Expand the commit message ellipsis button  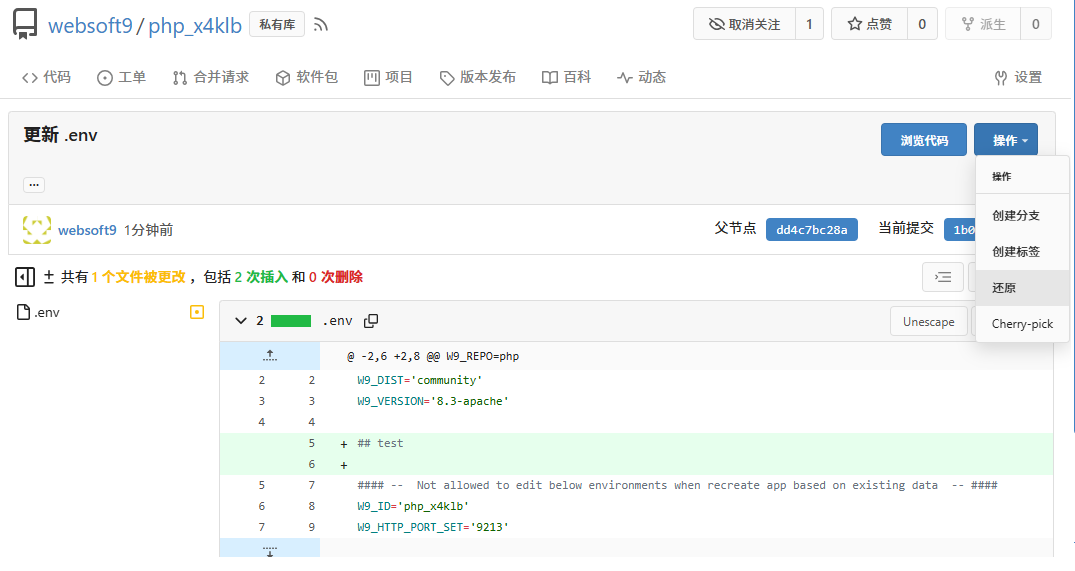[34, 185]
